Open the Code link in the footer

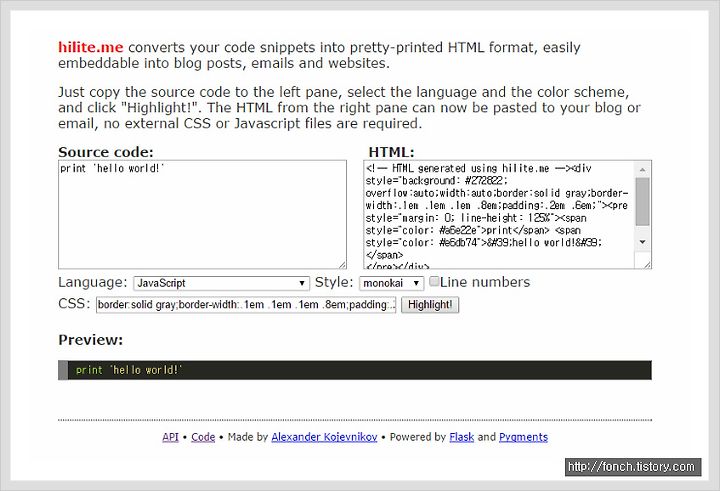[x=203, y=437]
